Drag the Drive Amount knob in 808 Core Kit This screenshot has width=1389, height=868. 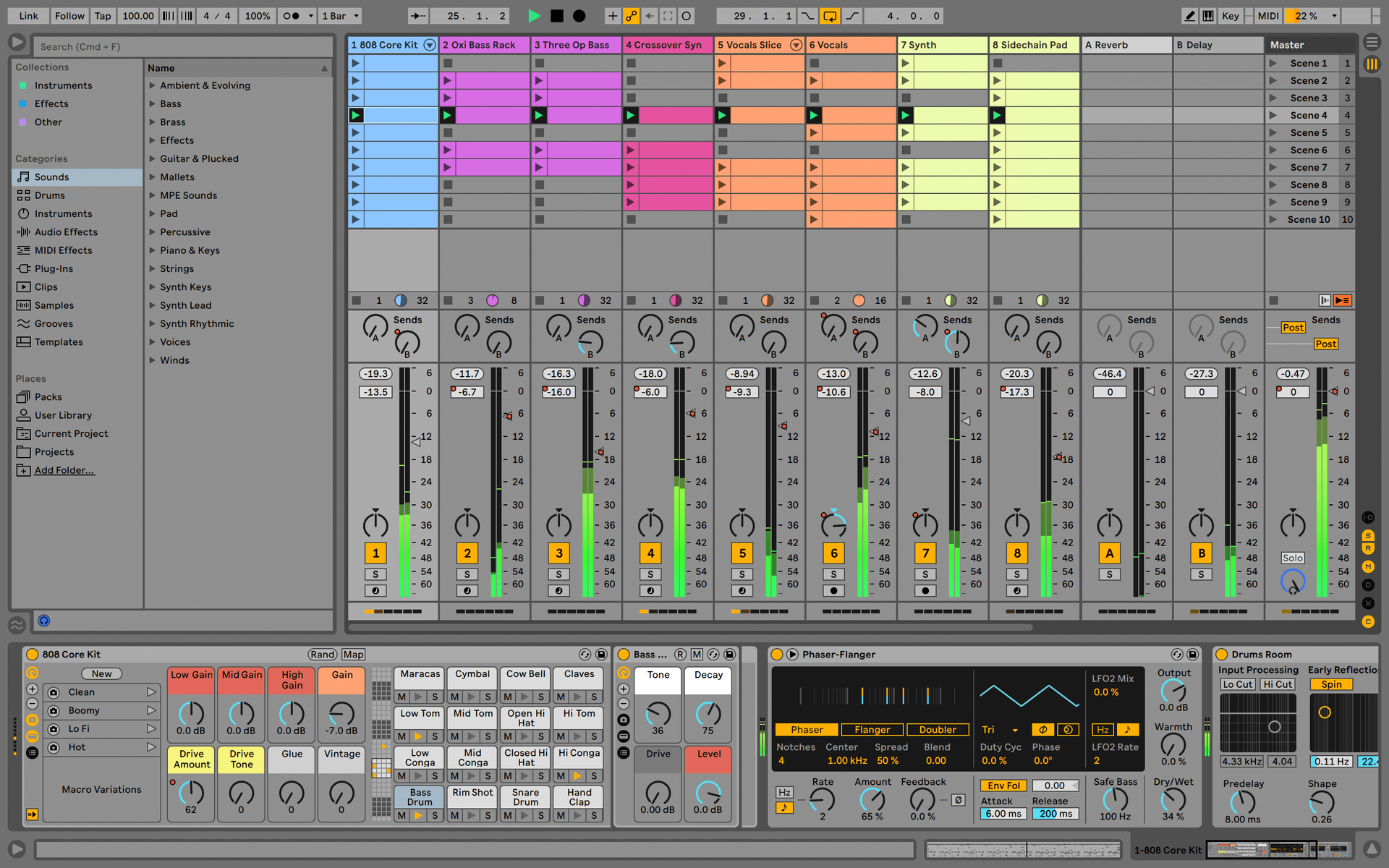(190, 800)
